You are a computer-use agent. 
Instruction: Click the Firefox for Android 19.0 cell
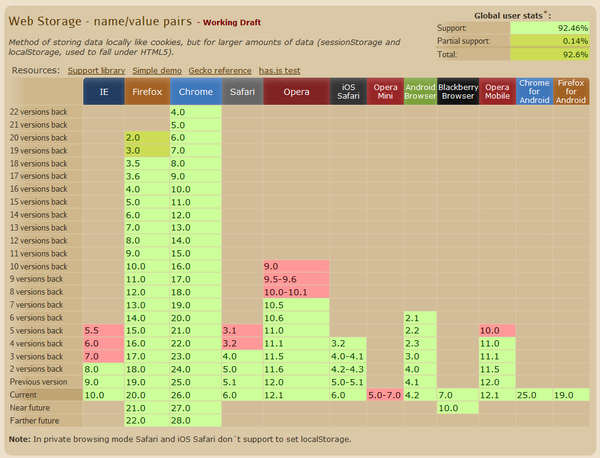[x=571, y=395]
